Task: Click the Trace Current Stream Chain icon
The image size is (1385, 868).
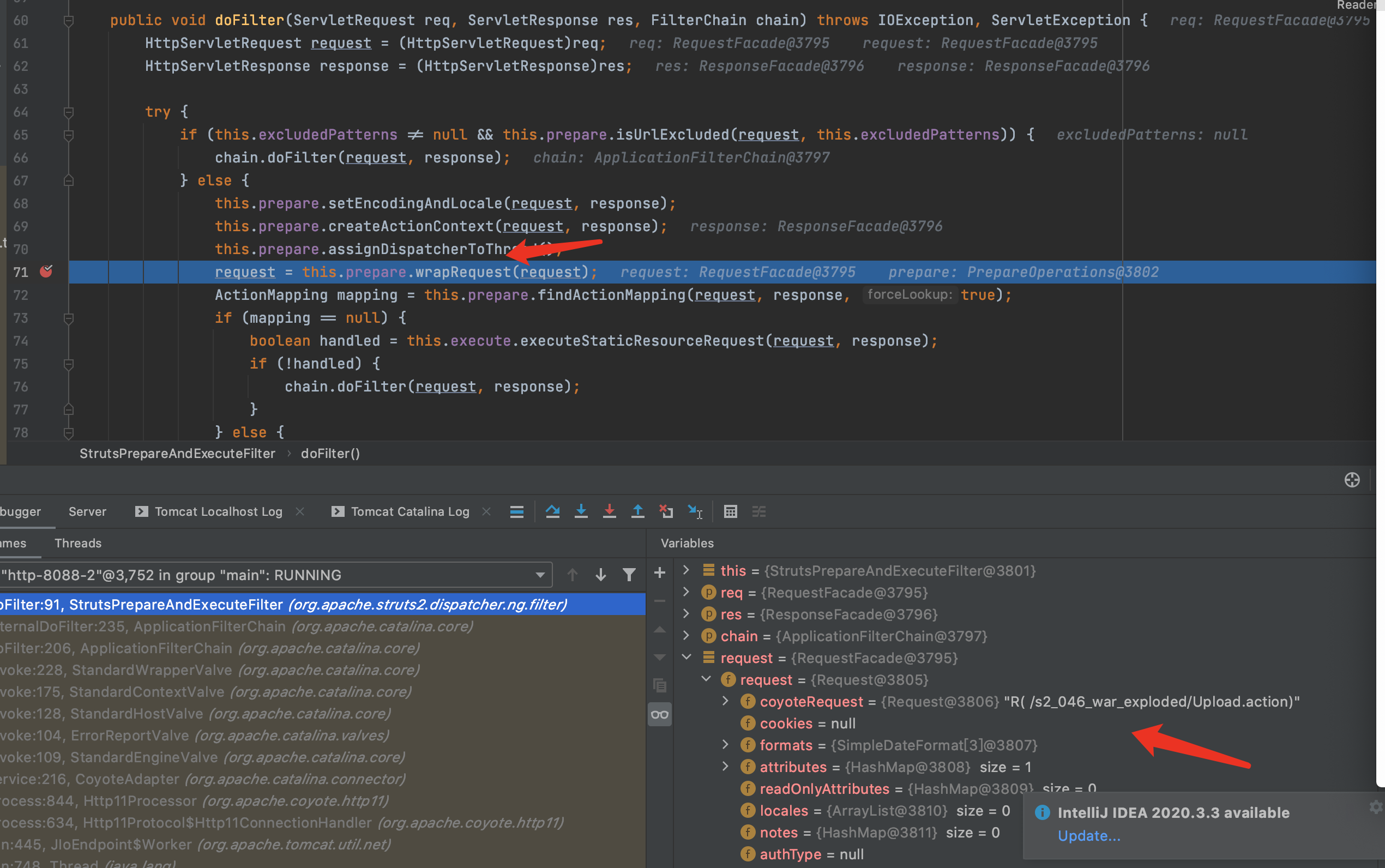Action: click(759, 511)
